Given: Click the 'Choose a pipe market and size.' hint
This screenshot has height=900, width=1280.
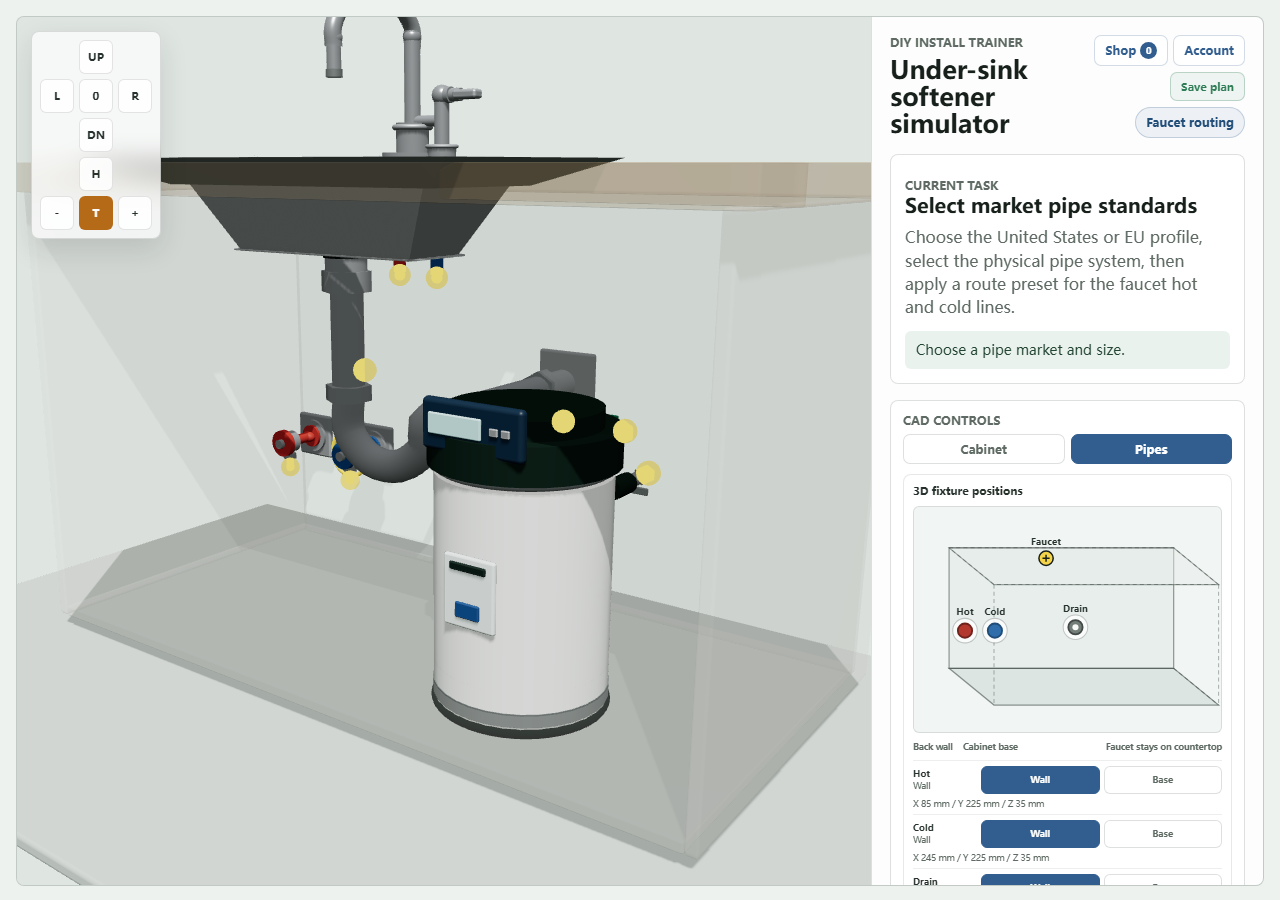Looking at the screenshot, I should coord(1067,350).
